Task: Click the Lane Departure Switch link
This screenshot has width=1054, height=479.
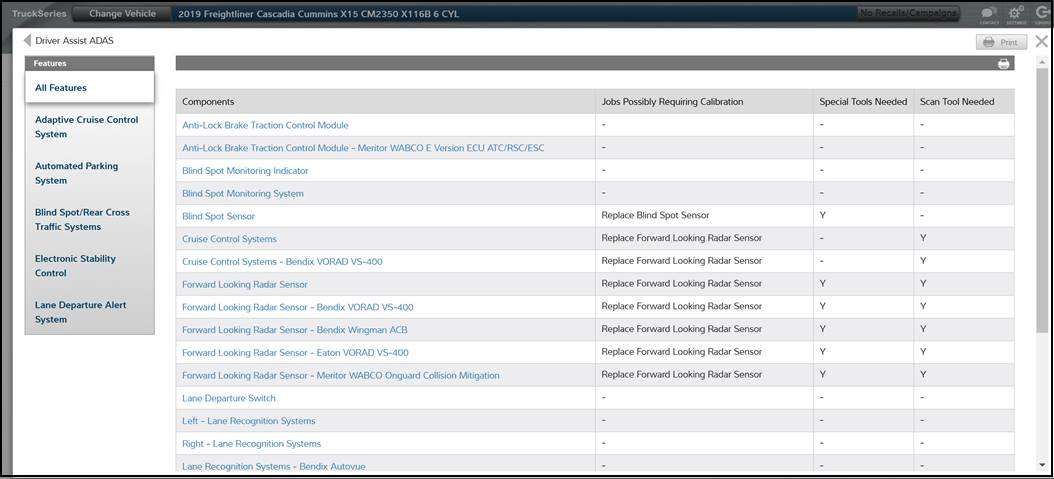Action: pos(228,398)
